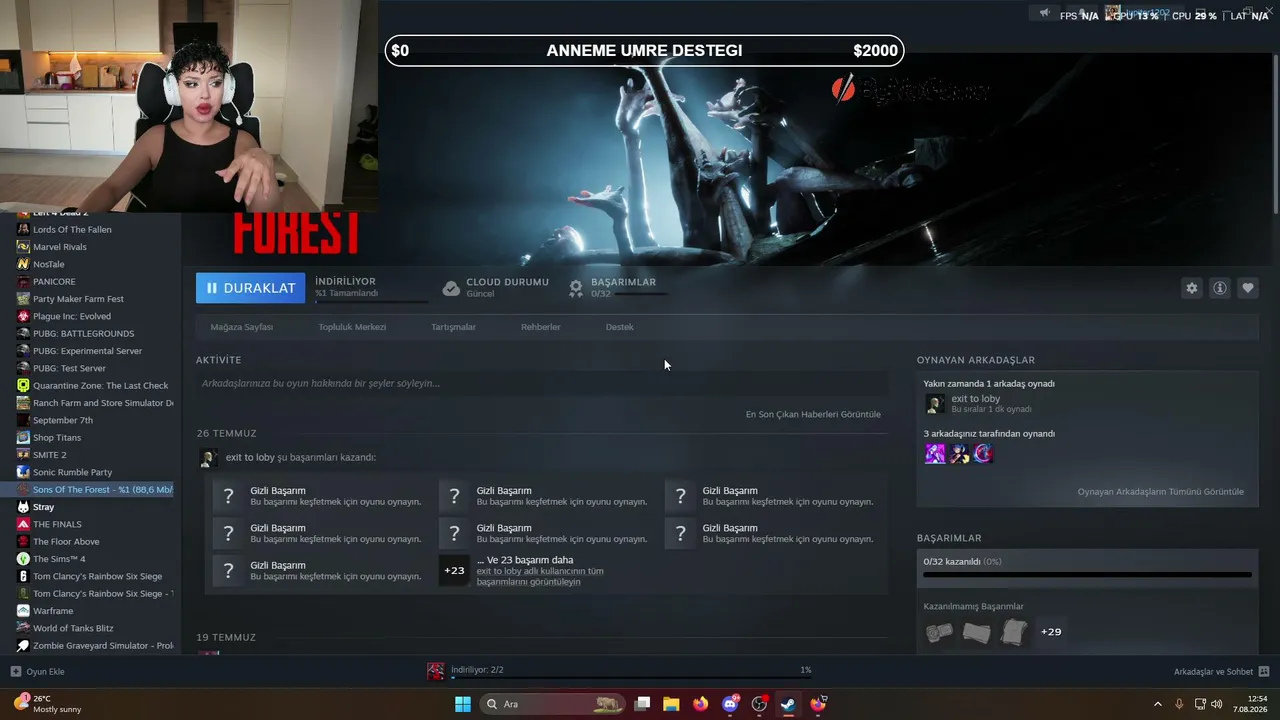The height and width of the screenshot is (720, 1280).
Task: Click The Sims 4 game icon
Action: [23, 559]
